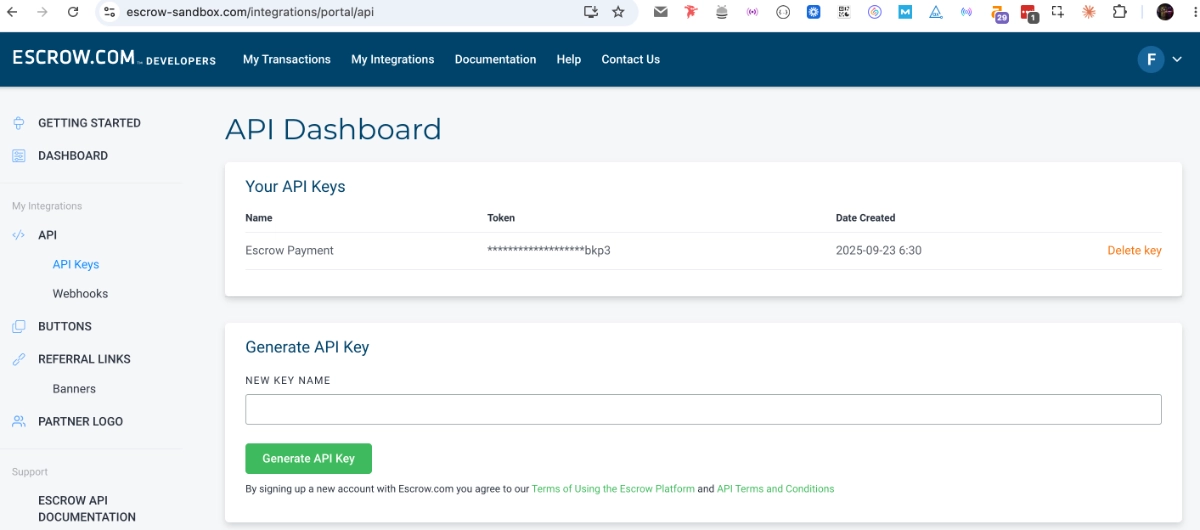The height and width of the screenshot is (530, 1200).
Task: Select BUTTONS in sidebar
Action: tap(65, 327)
